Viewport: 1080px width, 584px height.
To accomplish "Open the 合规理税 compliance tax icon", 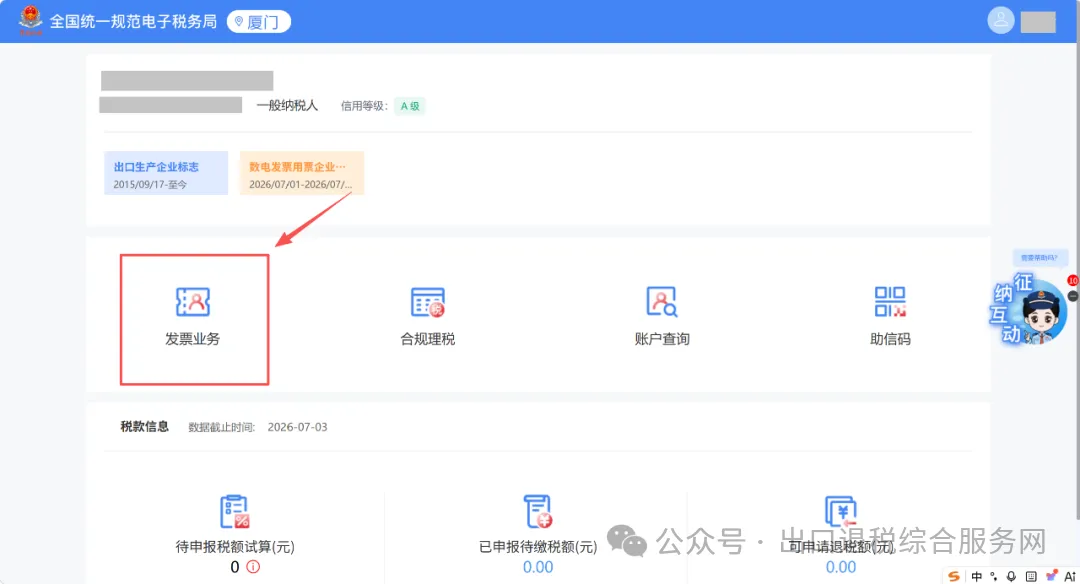I will coord(428,302).
